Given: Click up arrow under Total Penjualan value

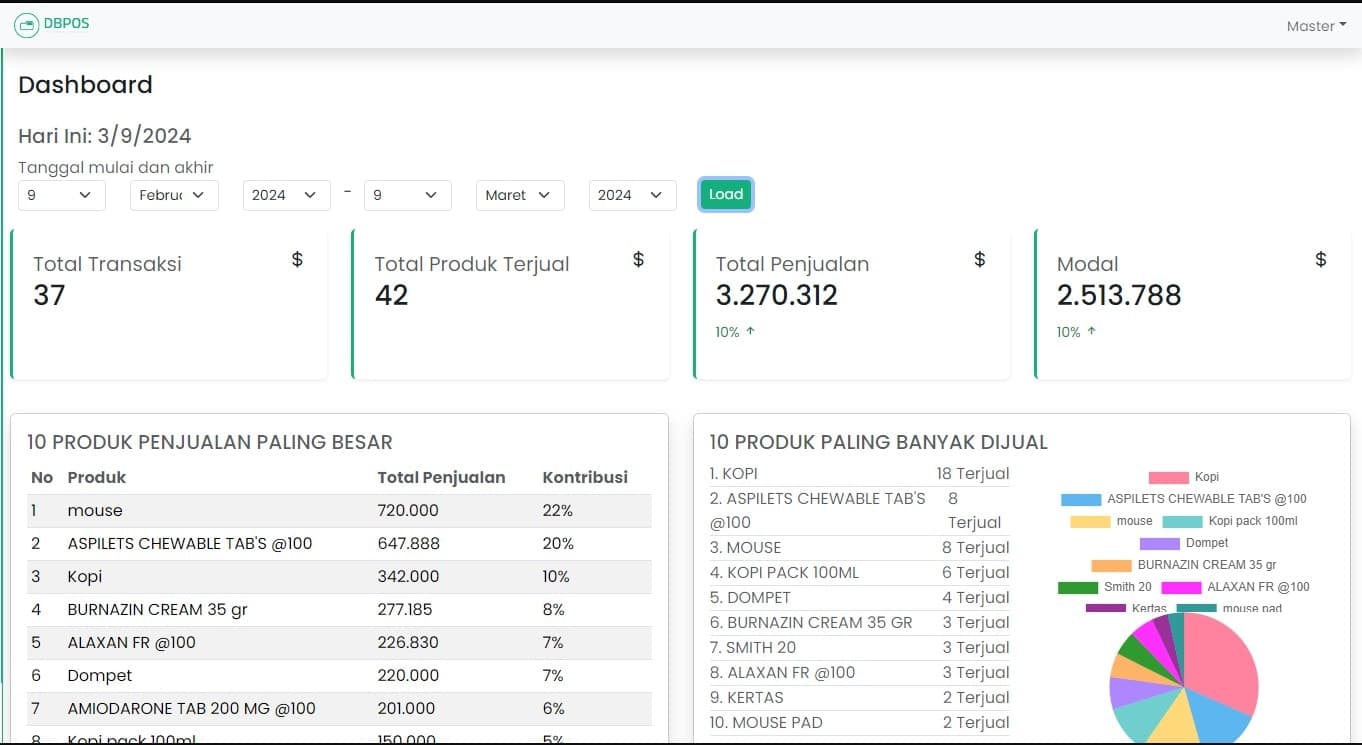Looking at the screenshot, I should 751,331.
